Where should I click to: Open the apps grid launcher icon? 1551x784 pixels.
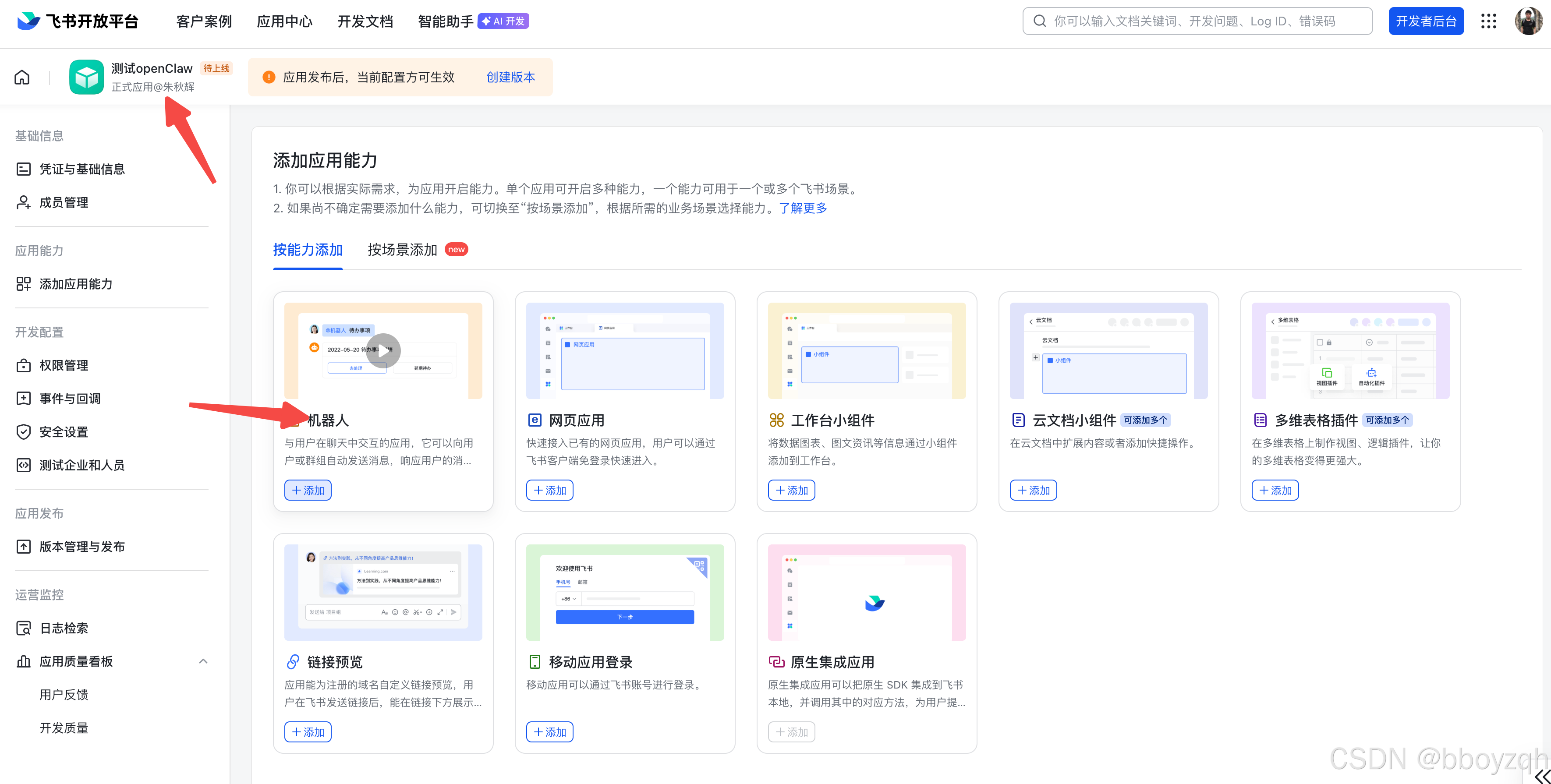click(1488, 21)
